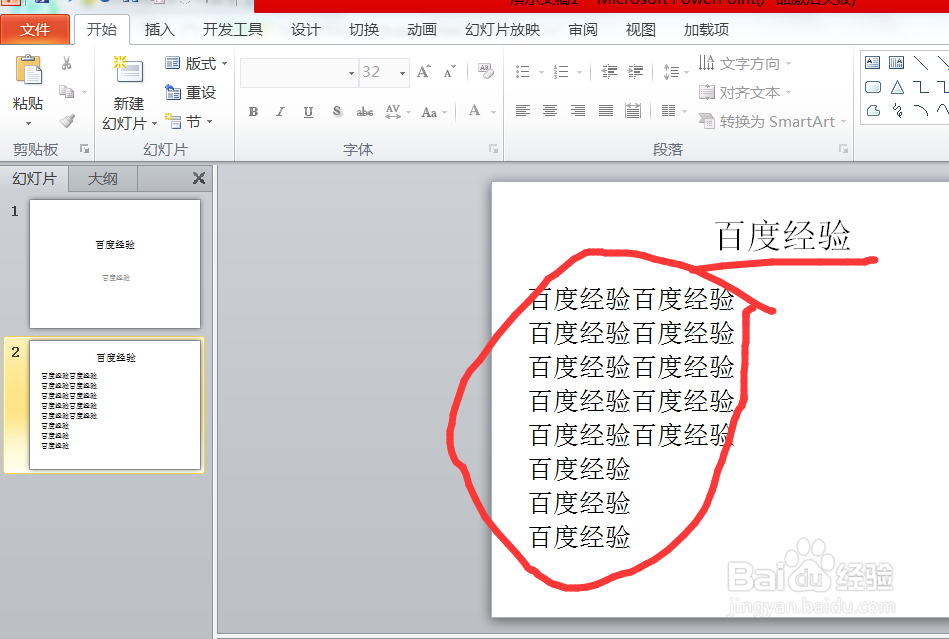Open Review (审阅) tab
This screenshot has height=639, width=949.
tap(583, 30)
